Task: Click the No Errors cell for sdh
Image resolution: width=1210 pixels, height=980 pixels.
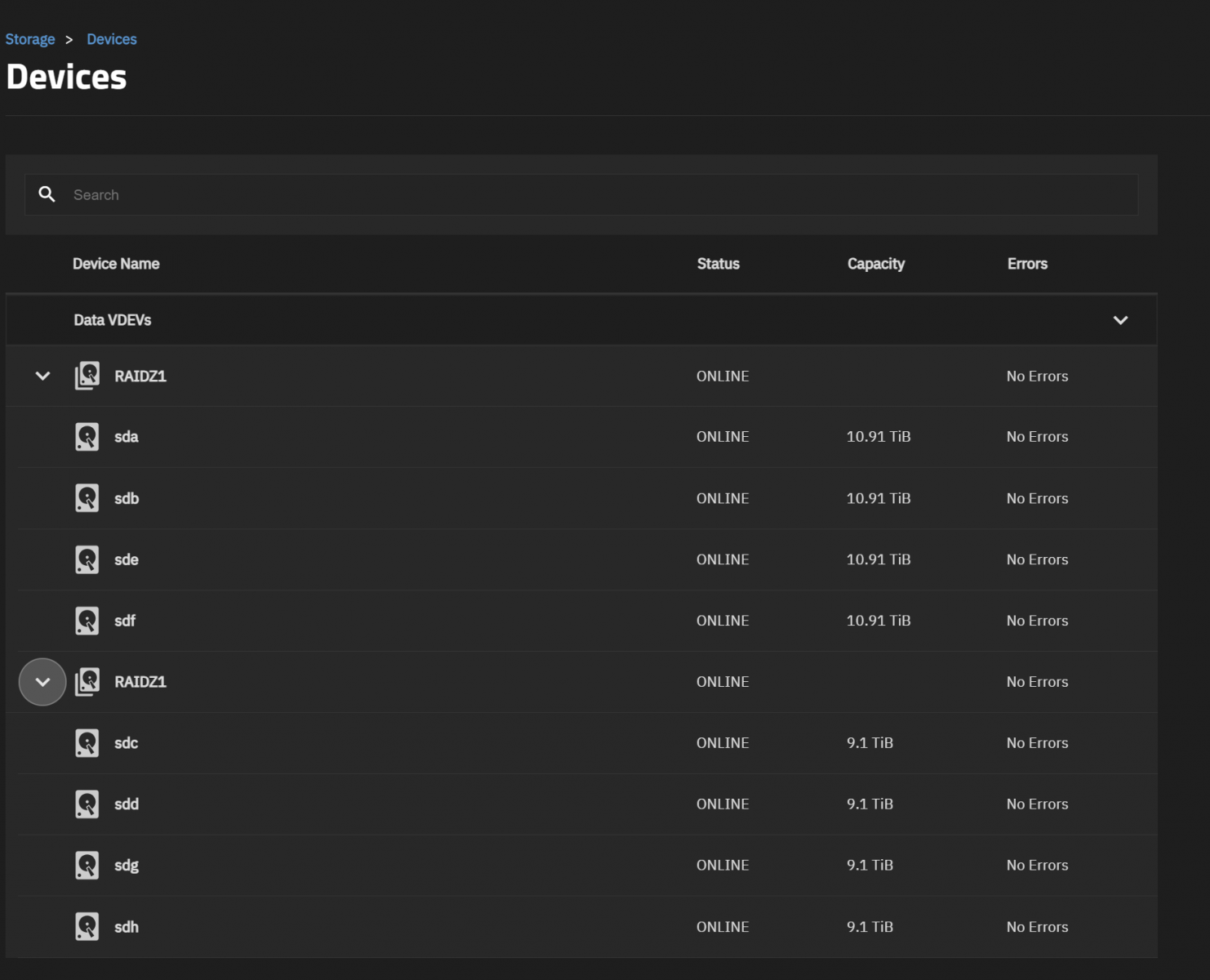Action: pos(1038,927)
